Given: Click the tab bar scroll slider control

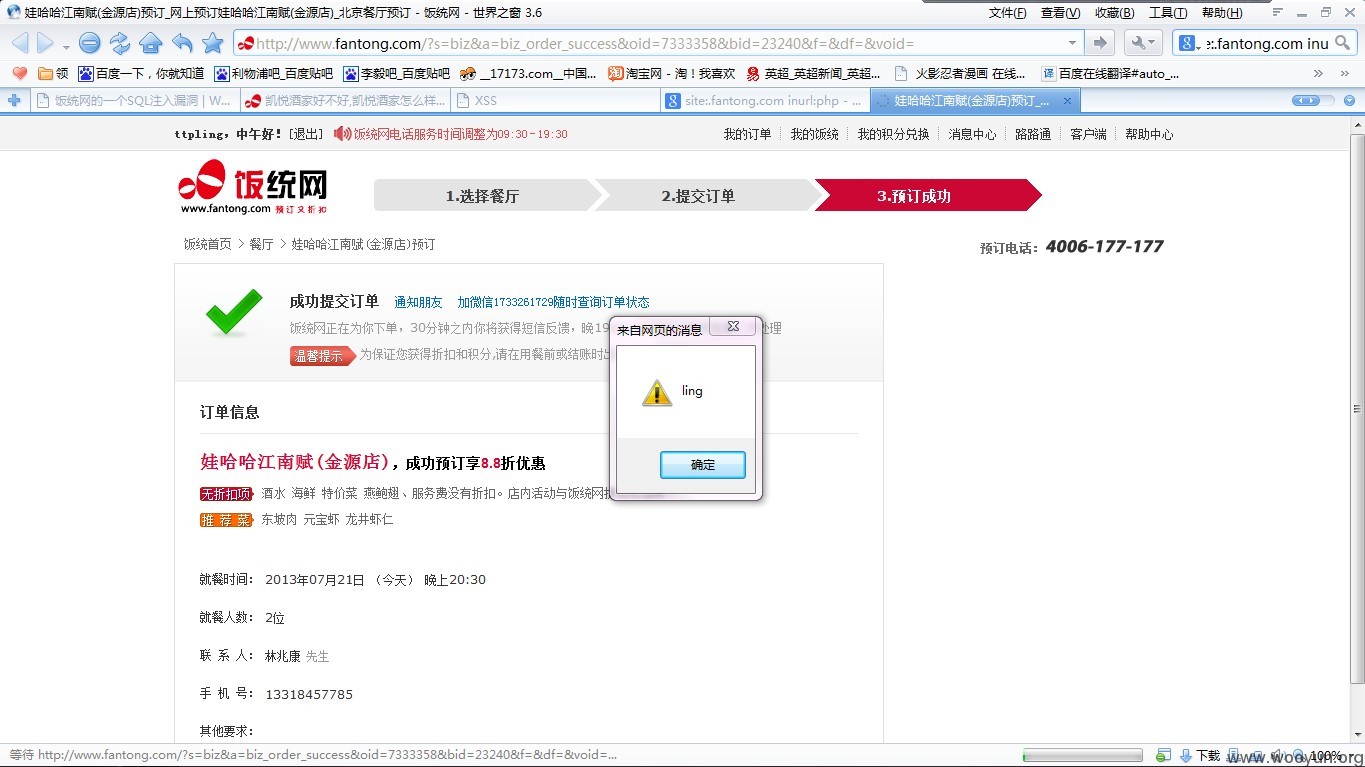Looking at the screenshot, I should click(1313, 101).
